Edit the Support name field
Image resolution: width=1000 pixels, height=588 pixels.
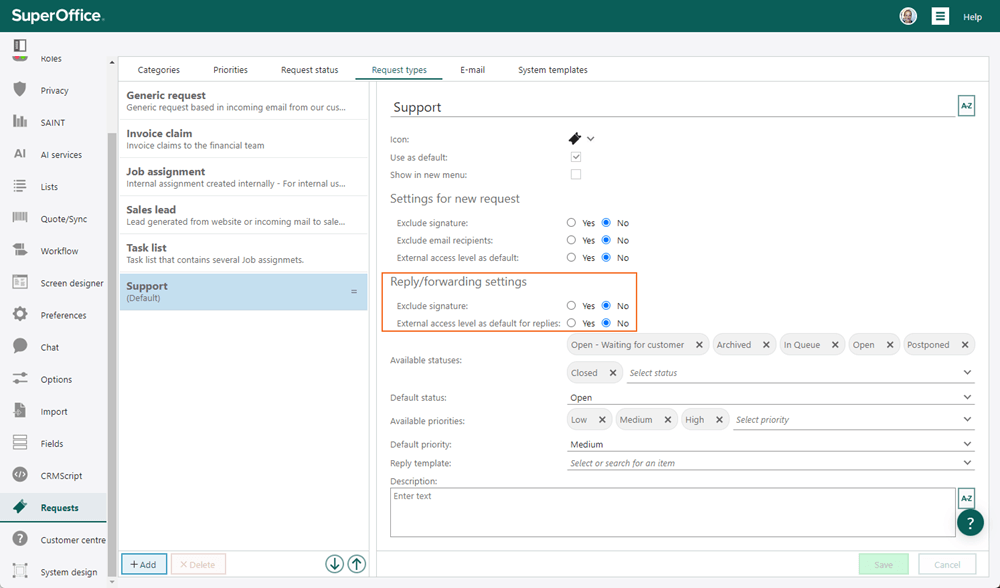coord(672,107)
